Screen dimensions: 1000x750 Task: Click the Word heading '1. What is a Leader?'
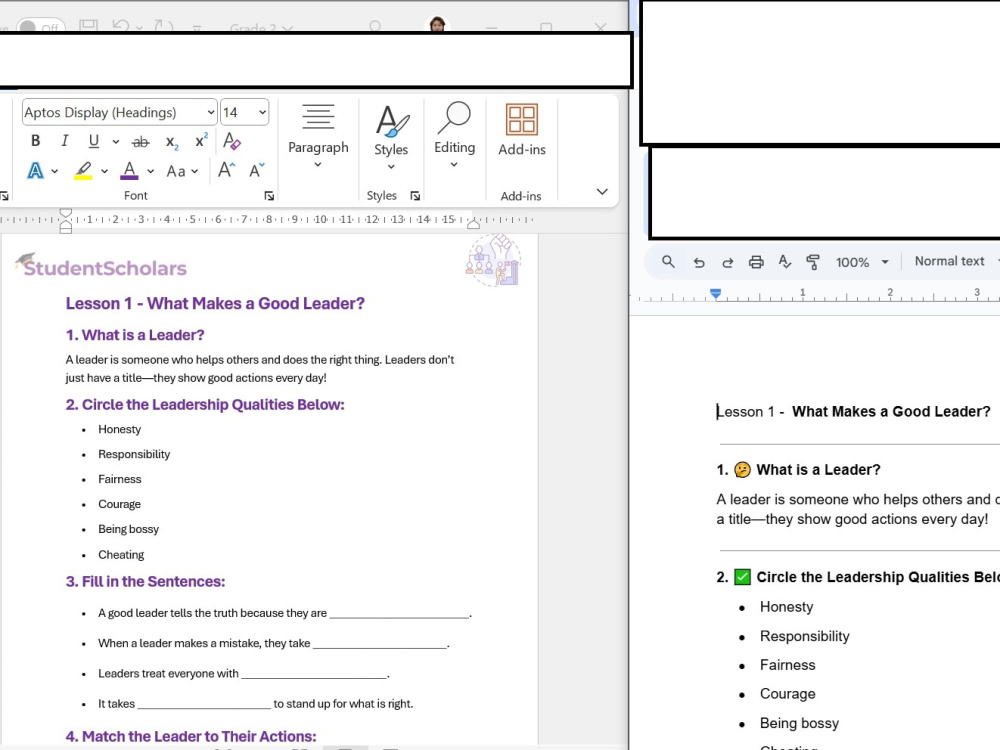135,335
